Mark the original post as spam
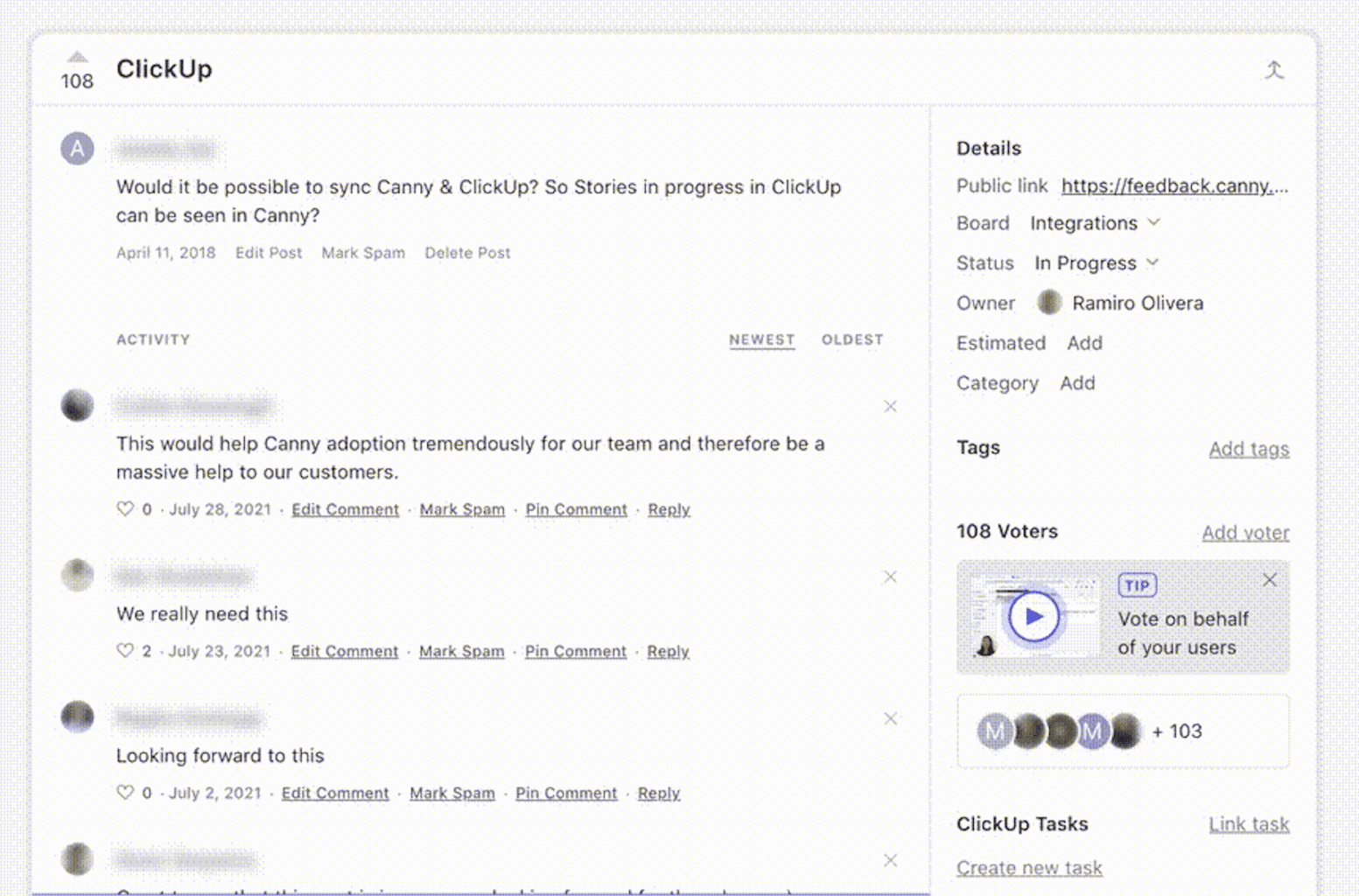Image resolution: width=1359 pixels, height=896 pixels. click(x=363, y=253)
